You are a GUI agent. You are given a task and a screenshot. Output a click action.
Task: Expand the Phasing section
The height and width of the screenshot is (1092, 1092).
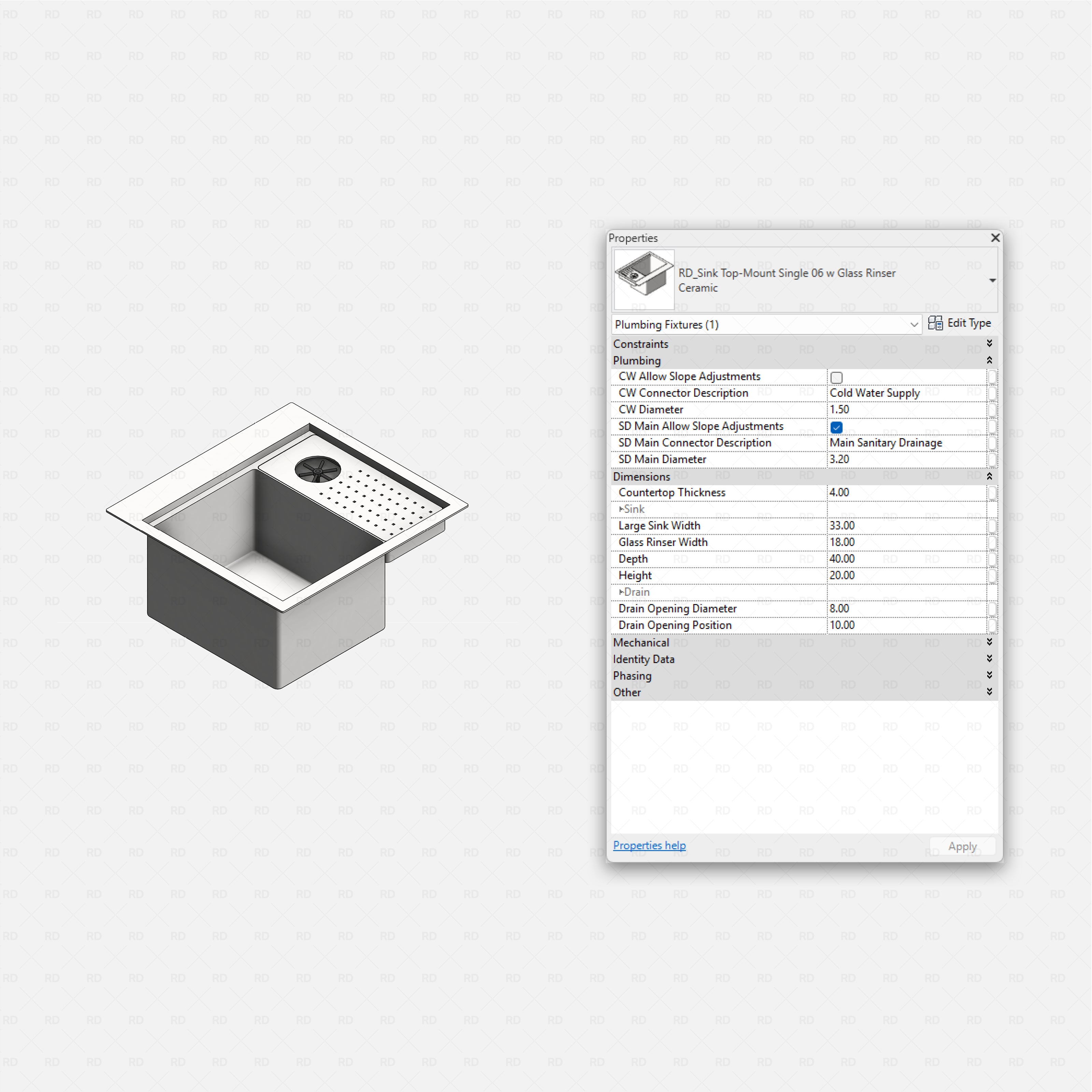click(989, 675)
